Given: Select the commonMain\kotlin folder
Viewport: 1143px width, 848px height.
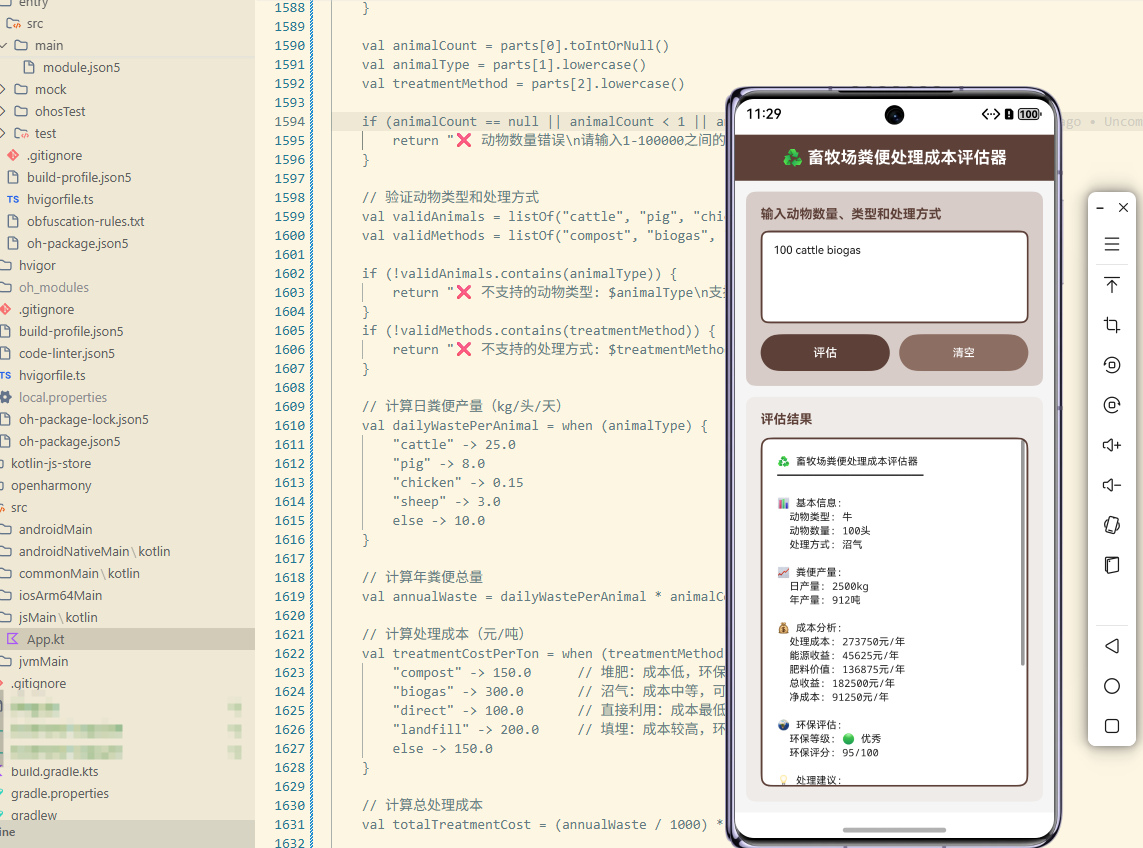Looking at the screenshot, I should coord(79,573).
